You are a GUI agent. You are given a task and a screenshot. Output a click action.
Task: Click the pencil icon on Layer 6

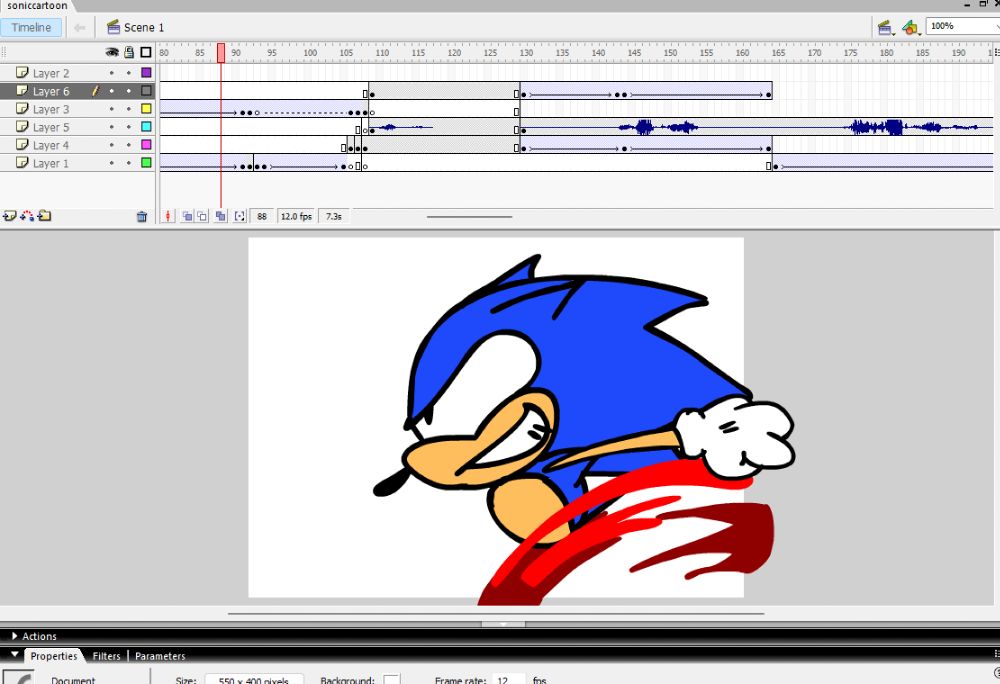click(96, 91)
